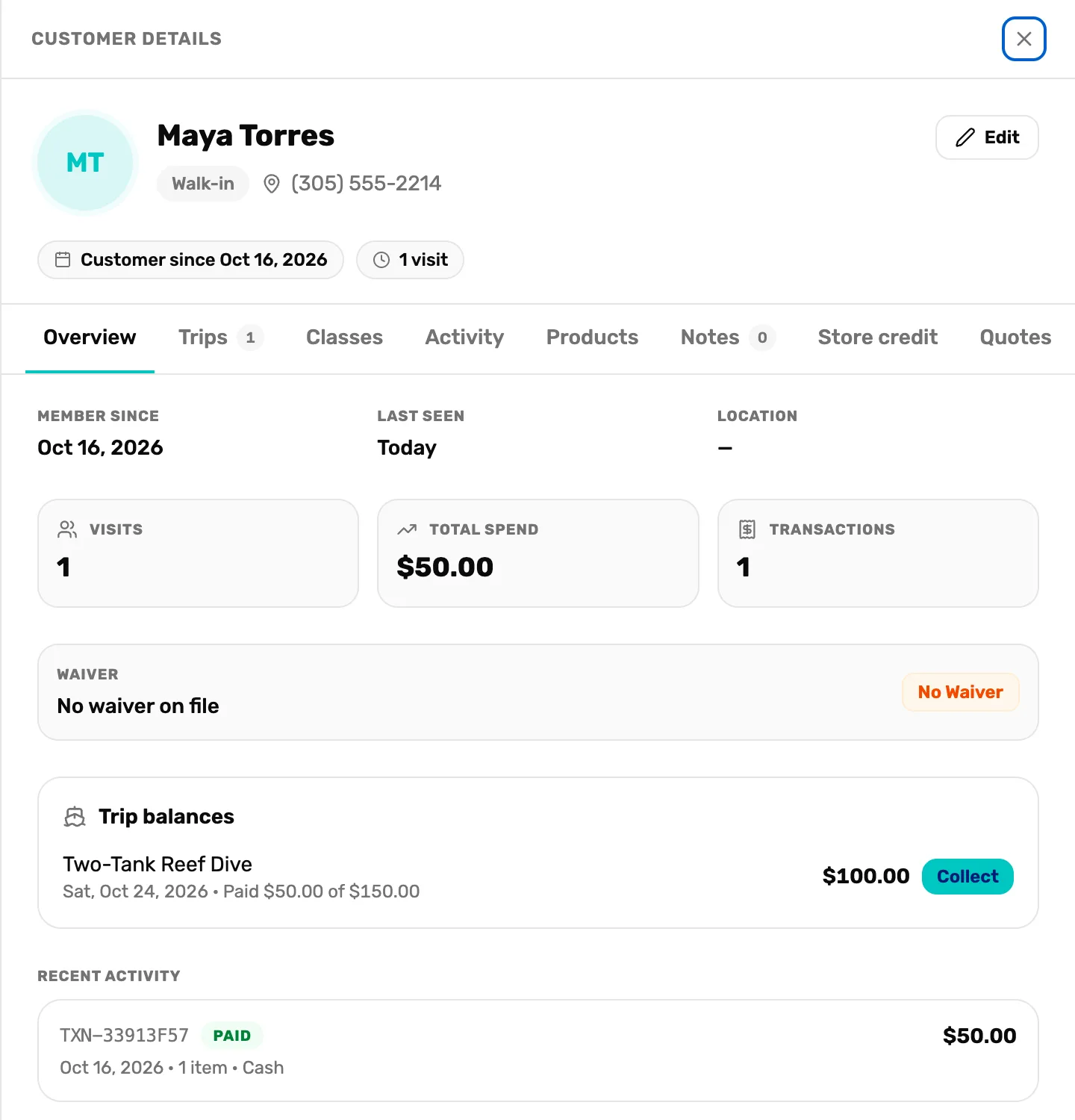
Task: View the Store credit tab
Action: [x=878, y=337]
